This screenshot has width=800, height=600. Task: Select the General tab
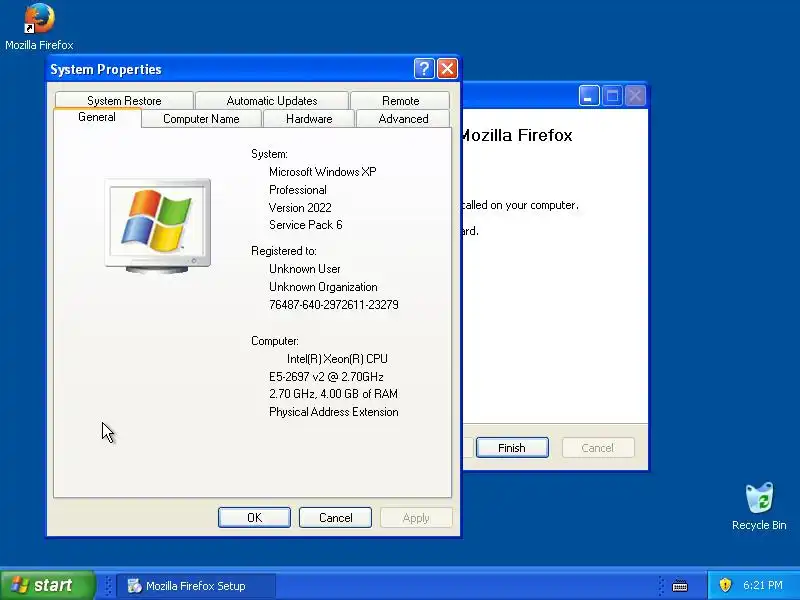97,117
